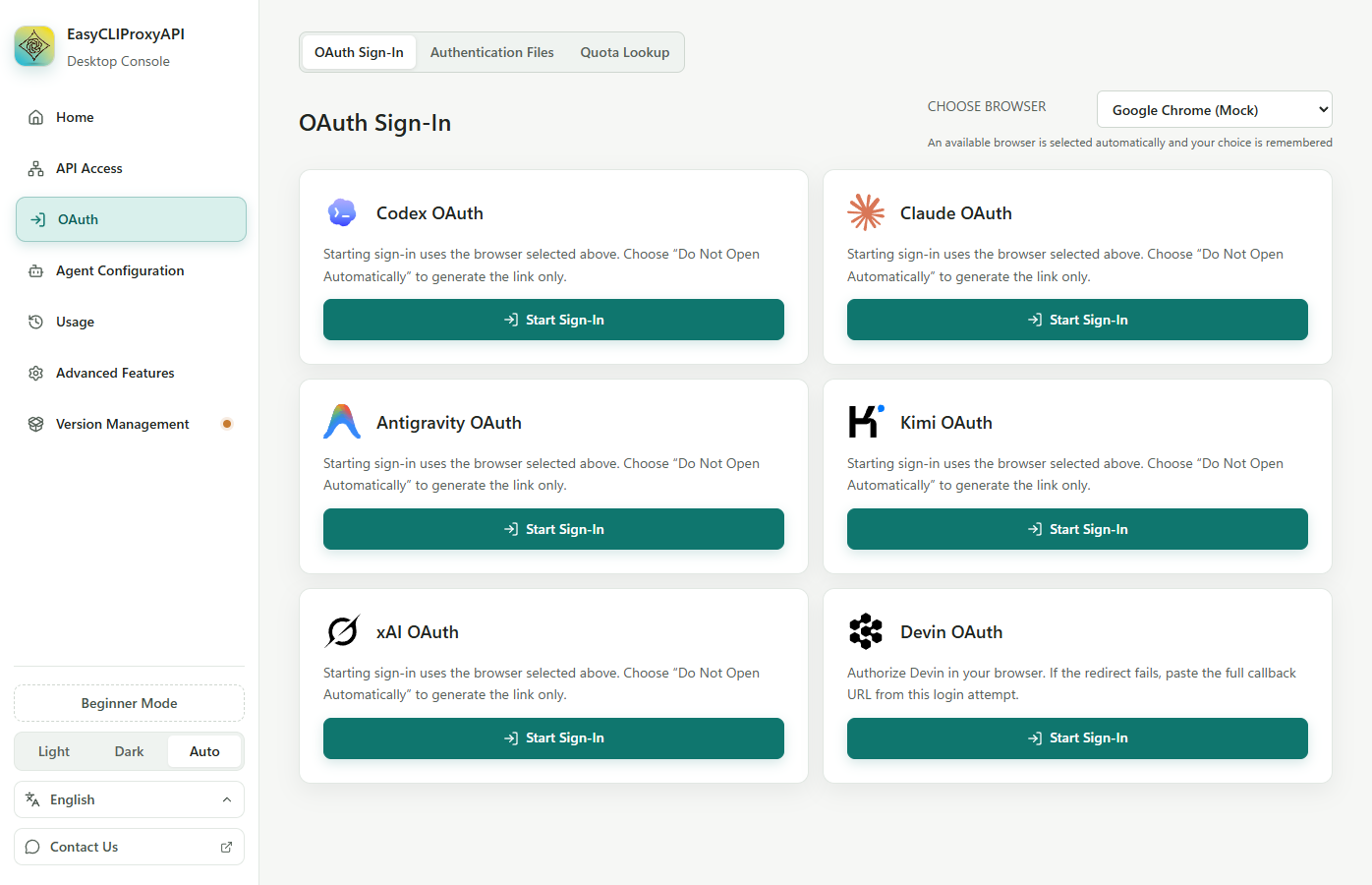The height and width of the screenshot is (885, 1372).
Task: Start sign-in for xAI OAuth
Action: tap(553, 738)
